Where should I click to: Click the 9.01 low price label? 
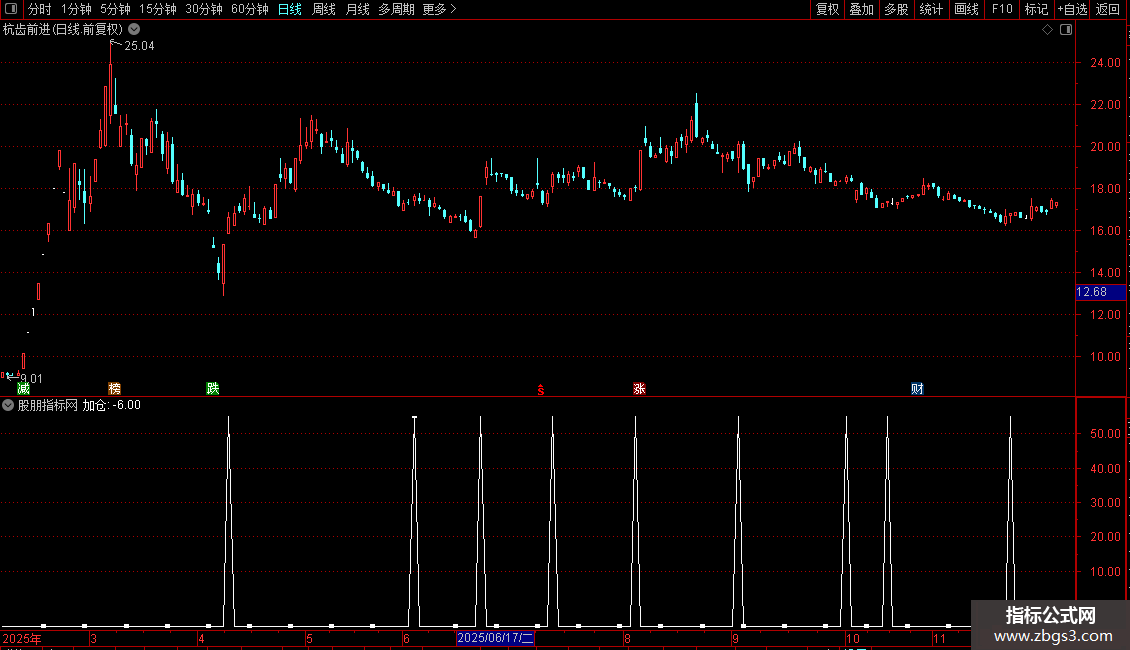point(31,379)
